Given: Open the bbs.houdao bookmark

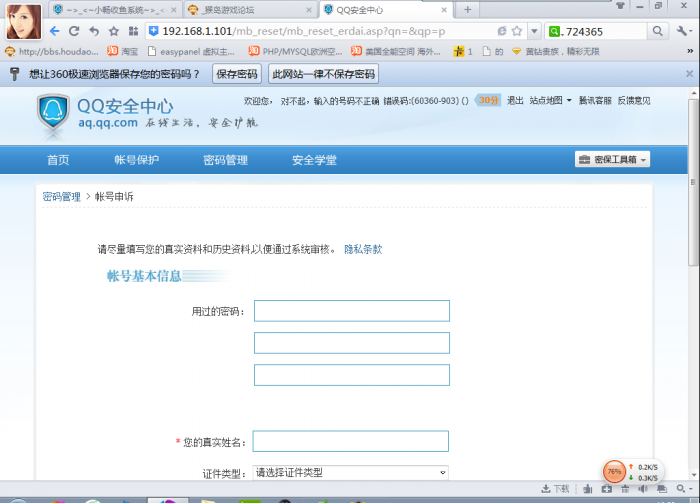Looking at the screenshot, I should click(51, 52).
